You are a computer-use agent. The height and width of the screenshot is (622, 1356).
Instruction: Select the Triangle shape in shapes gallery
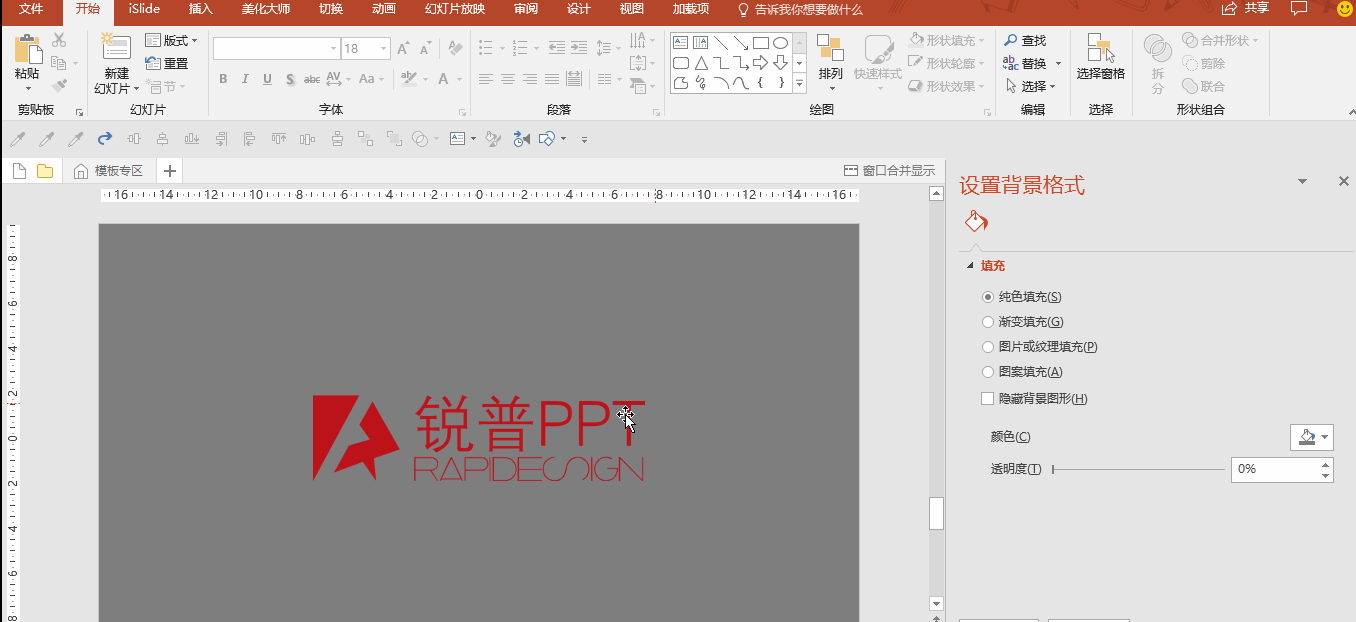coord(700,63)
